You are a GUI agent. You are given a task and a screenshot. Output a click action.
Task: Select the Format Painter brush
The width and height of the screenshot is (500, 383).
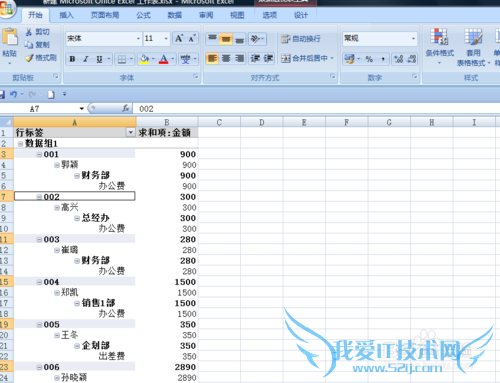[x=41, y=58]
